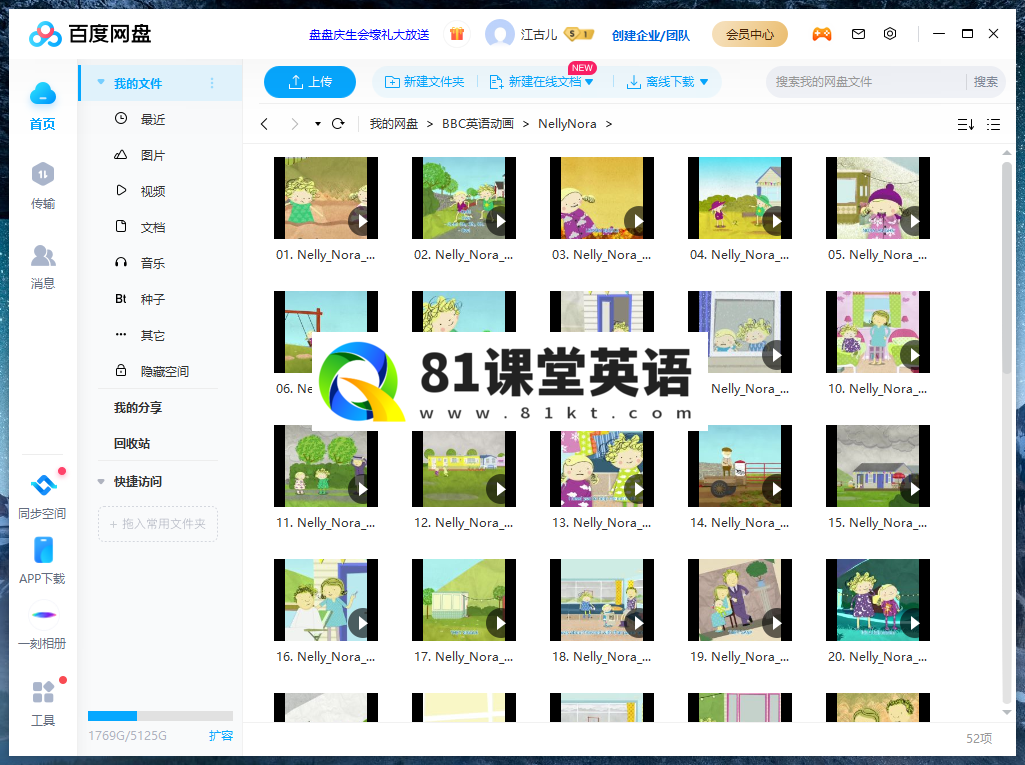Open the navigation history dropdown arrow

(x=318, y=124)
